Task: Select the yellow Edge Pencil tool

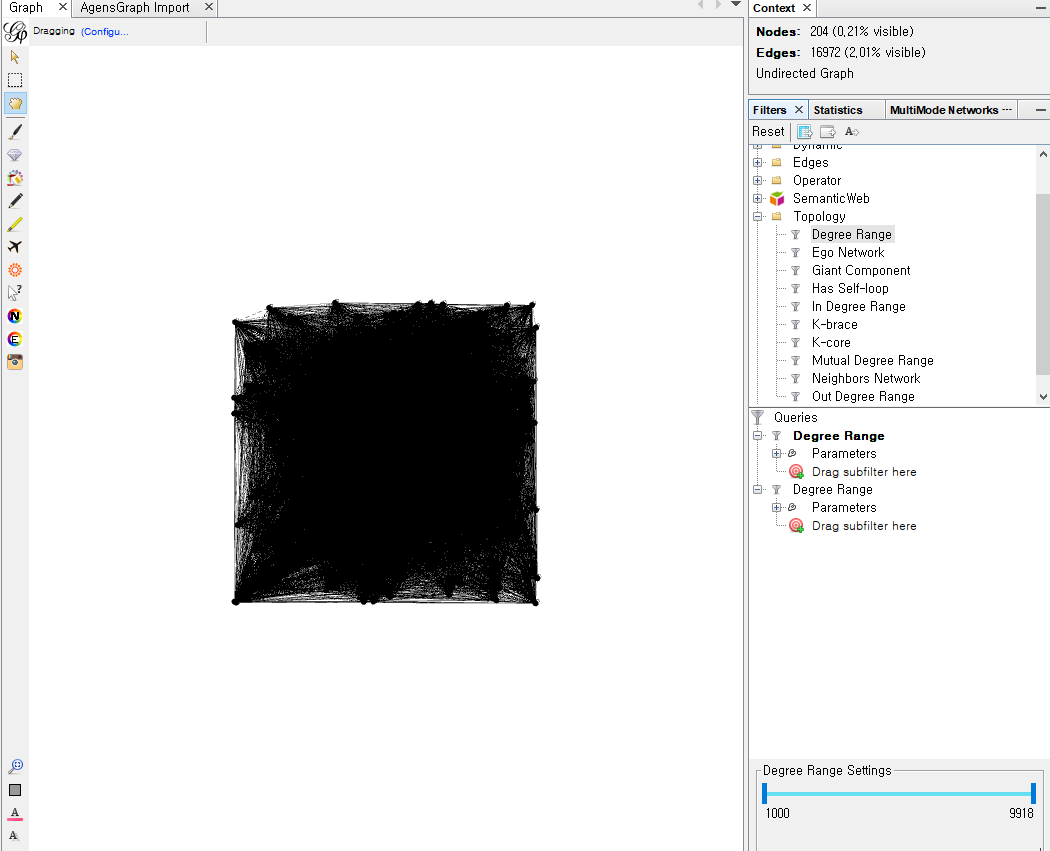Action: point(15,224)
